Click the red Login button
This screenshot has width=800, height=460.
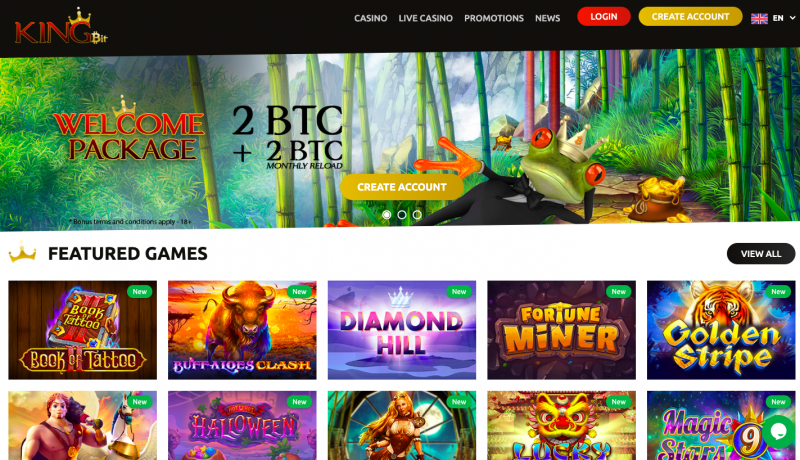point(604,16)
